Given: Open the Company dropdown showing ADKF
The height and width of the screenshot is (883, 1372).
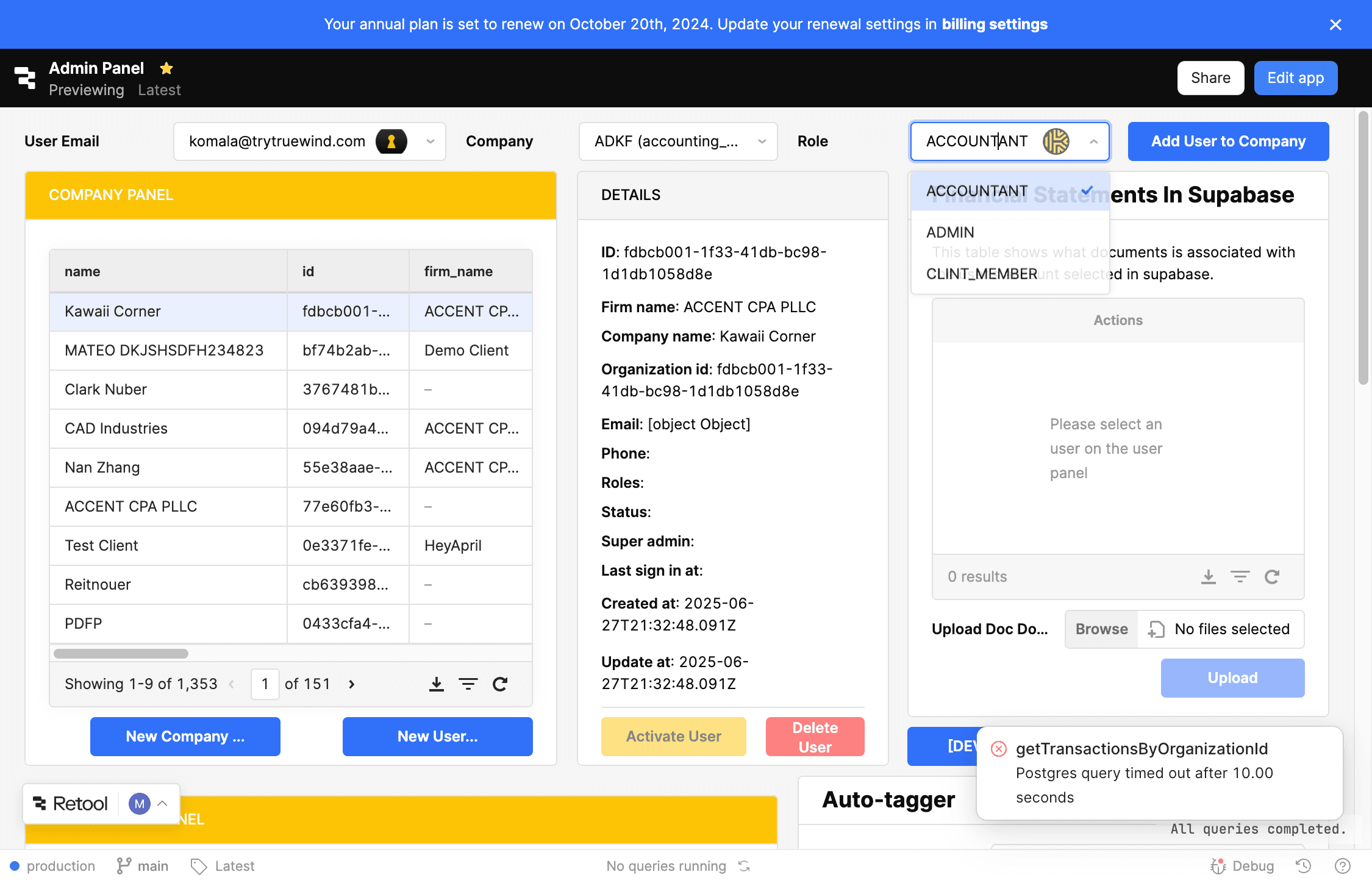Looking at the screenshot, I should pos(762,141).
